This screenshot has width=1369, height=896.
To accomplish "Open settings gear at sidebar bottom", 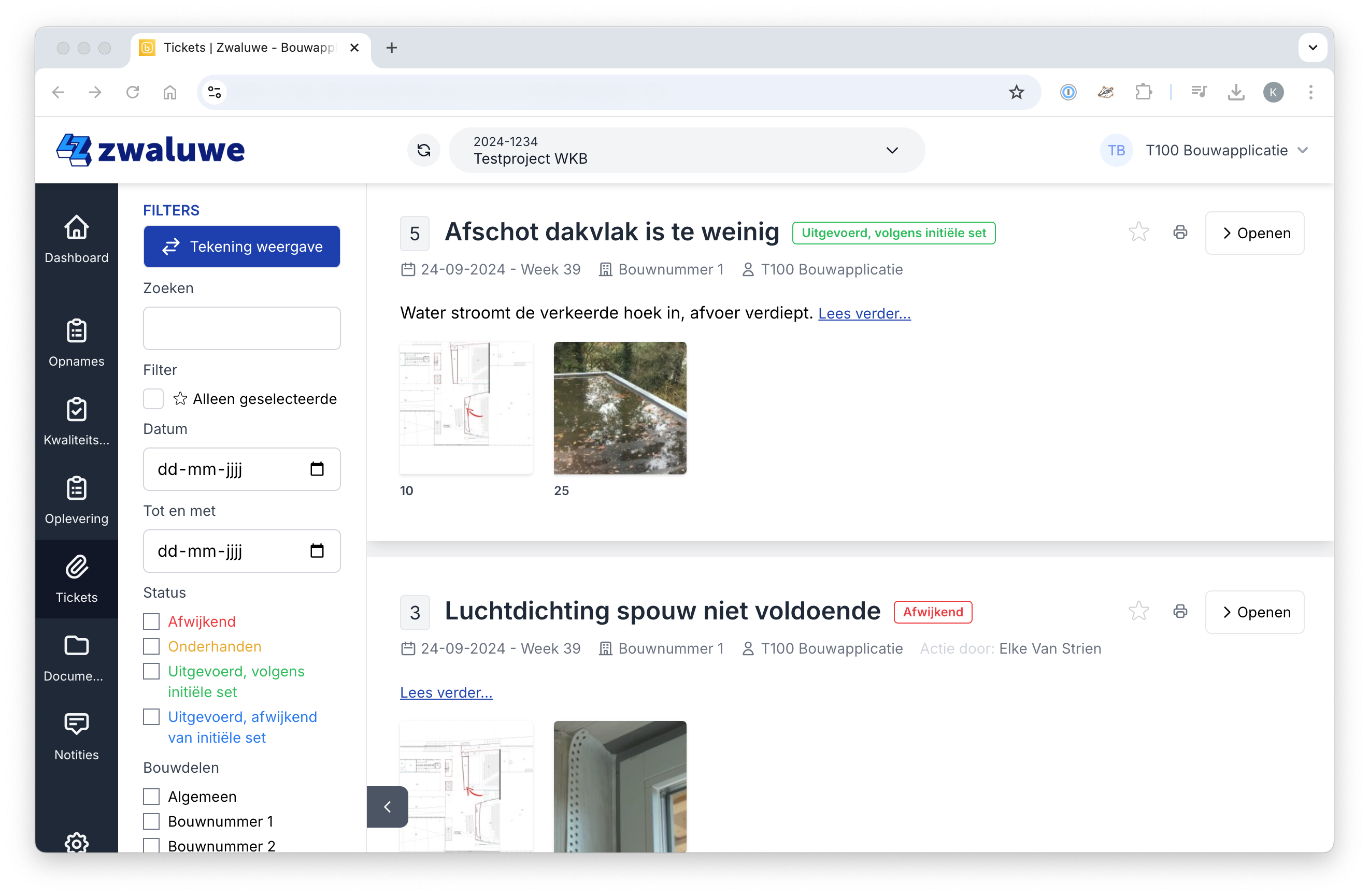I will pos(77,843).
